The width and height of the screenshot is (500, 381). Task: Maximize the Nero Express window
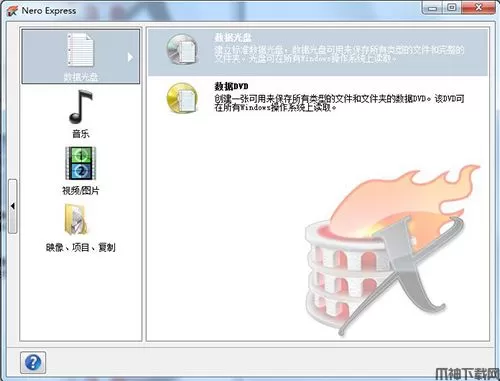coord(452,8)
